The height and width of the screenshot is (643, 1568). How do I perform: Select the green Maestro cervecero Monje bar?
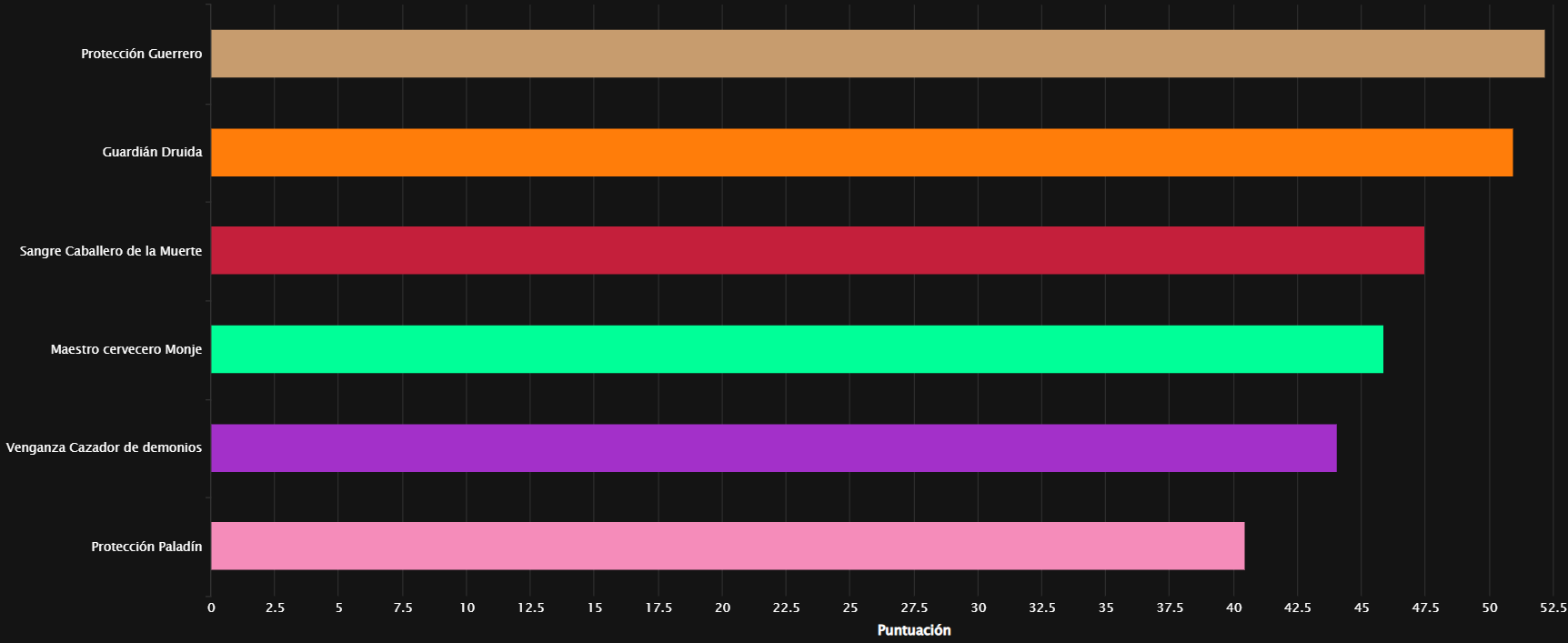(x=797, y=349)
